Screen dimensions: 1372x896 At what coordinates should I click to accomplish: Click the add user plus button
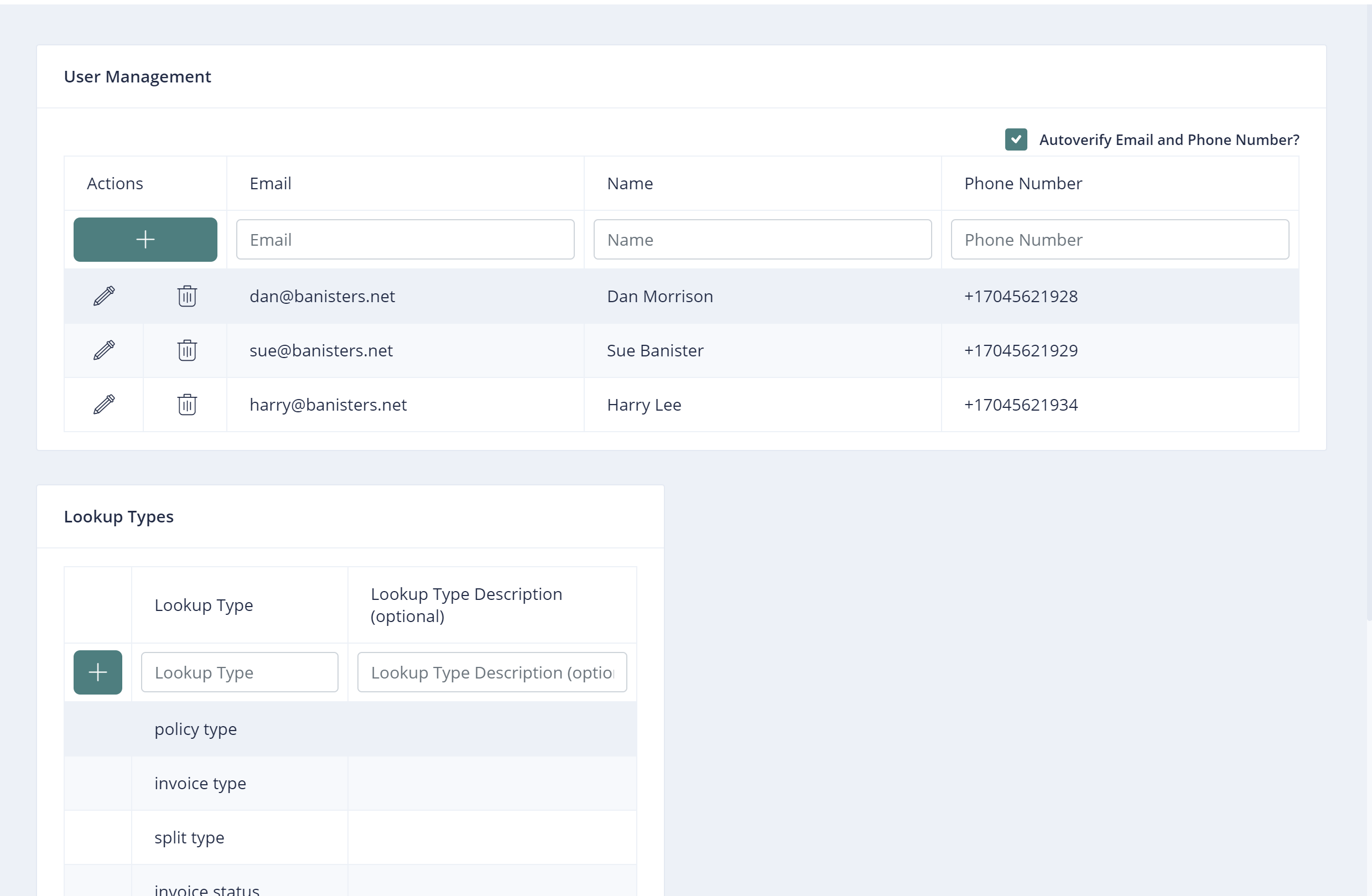click(145, 239)
